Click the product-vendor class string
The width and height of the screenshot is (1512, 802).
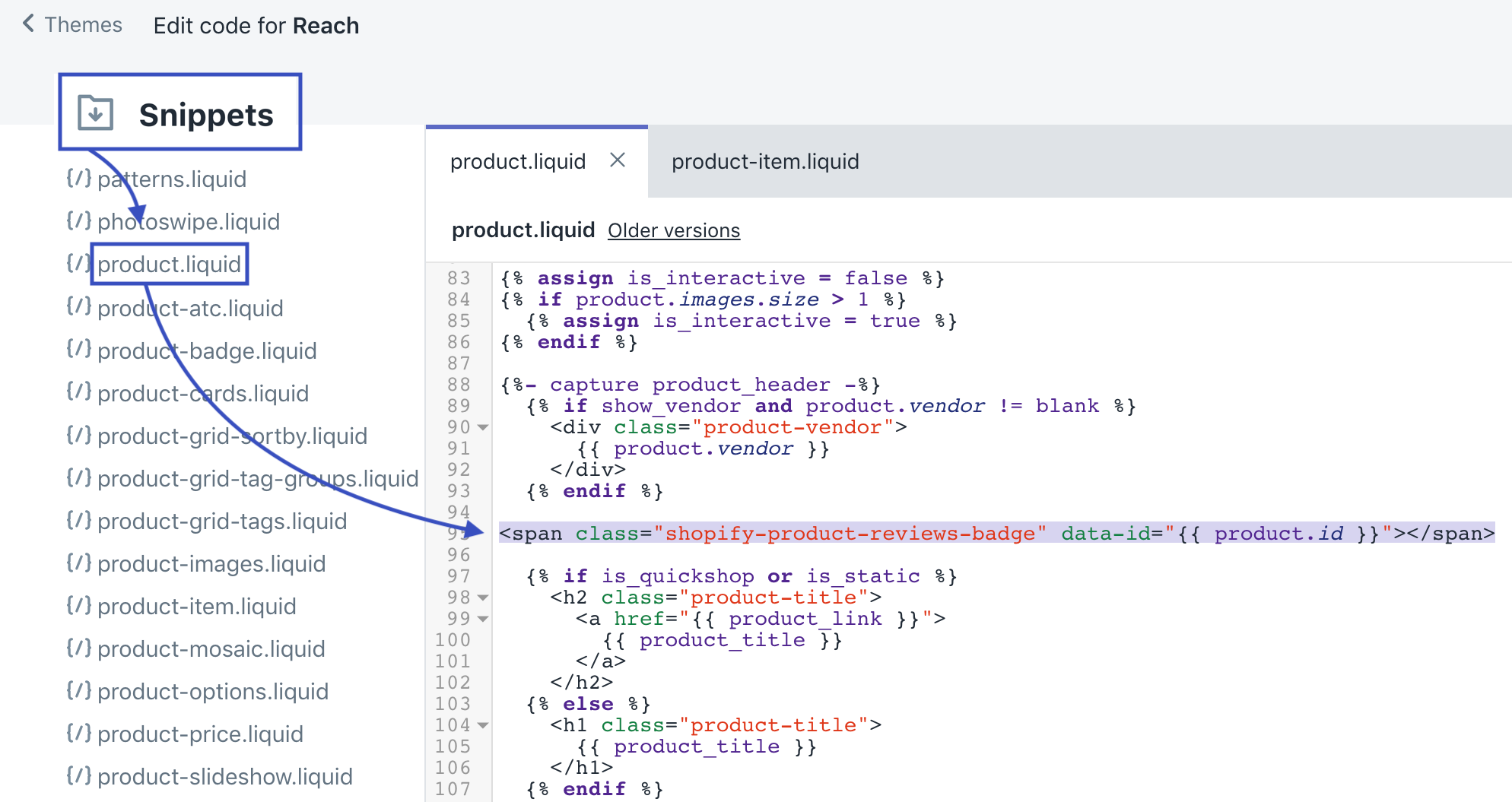(x=792, y=427)
